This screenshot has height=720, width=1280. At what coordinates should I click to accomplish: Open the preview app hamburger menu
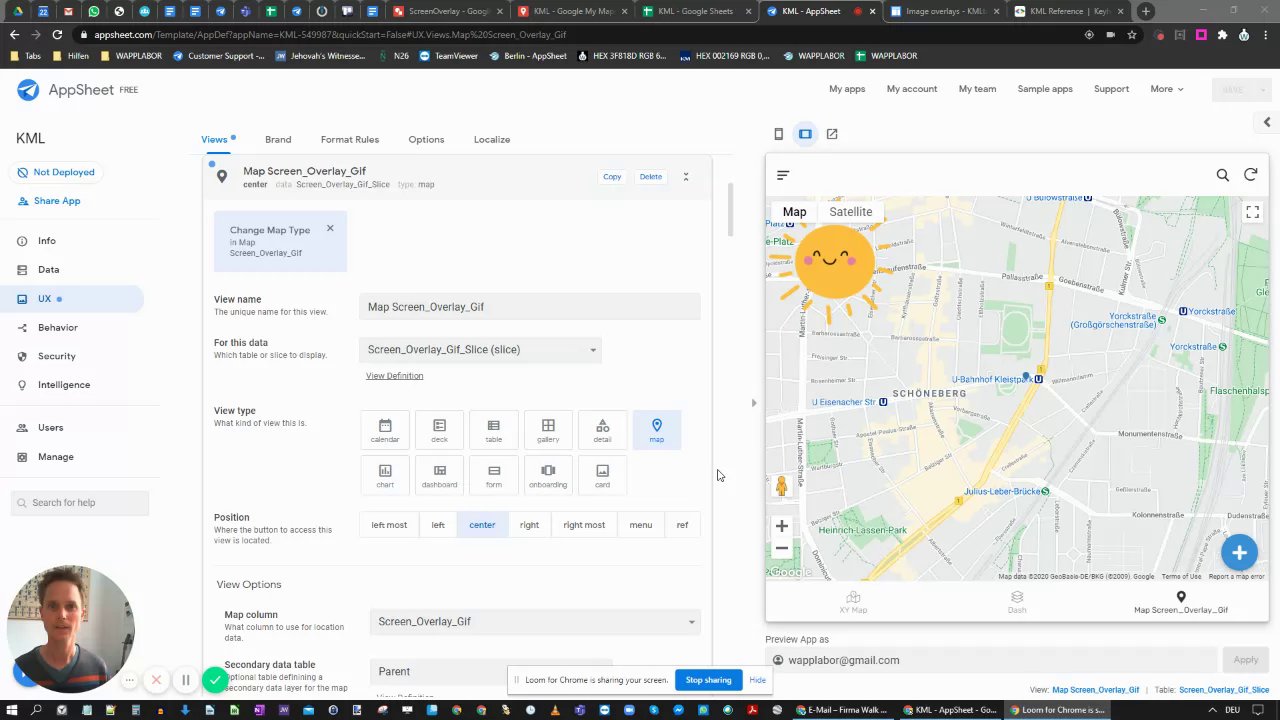coord(783,175)
